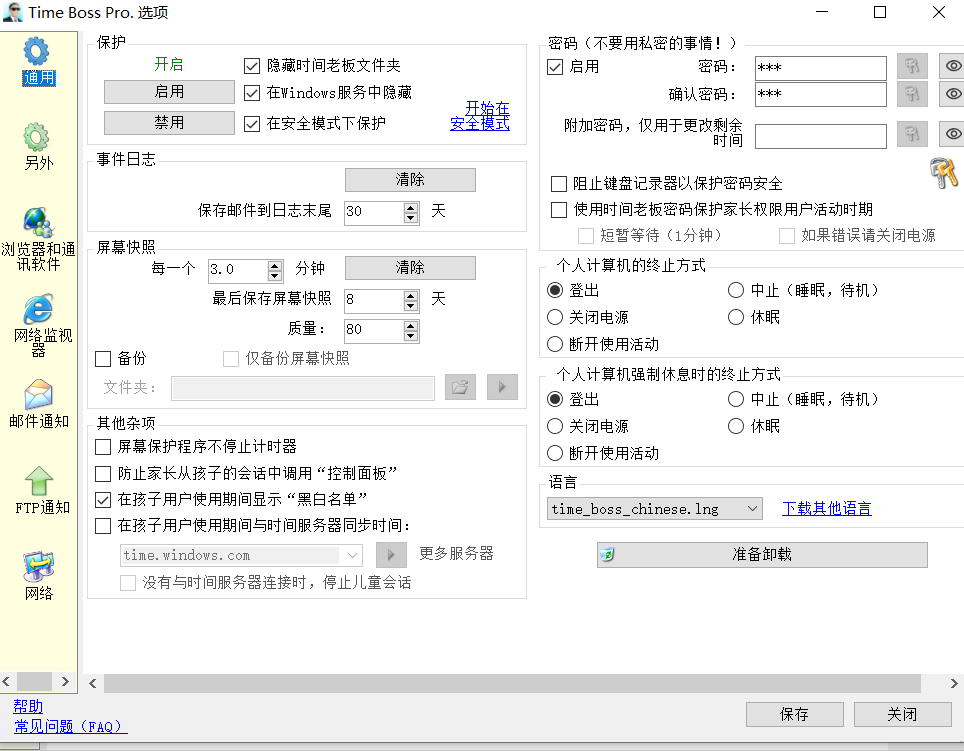This screenshot has height=751, width=964.
Task: Click Time Boss Pro title bar app icon
Action: tap(12, 12)
